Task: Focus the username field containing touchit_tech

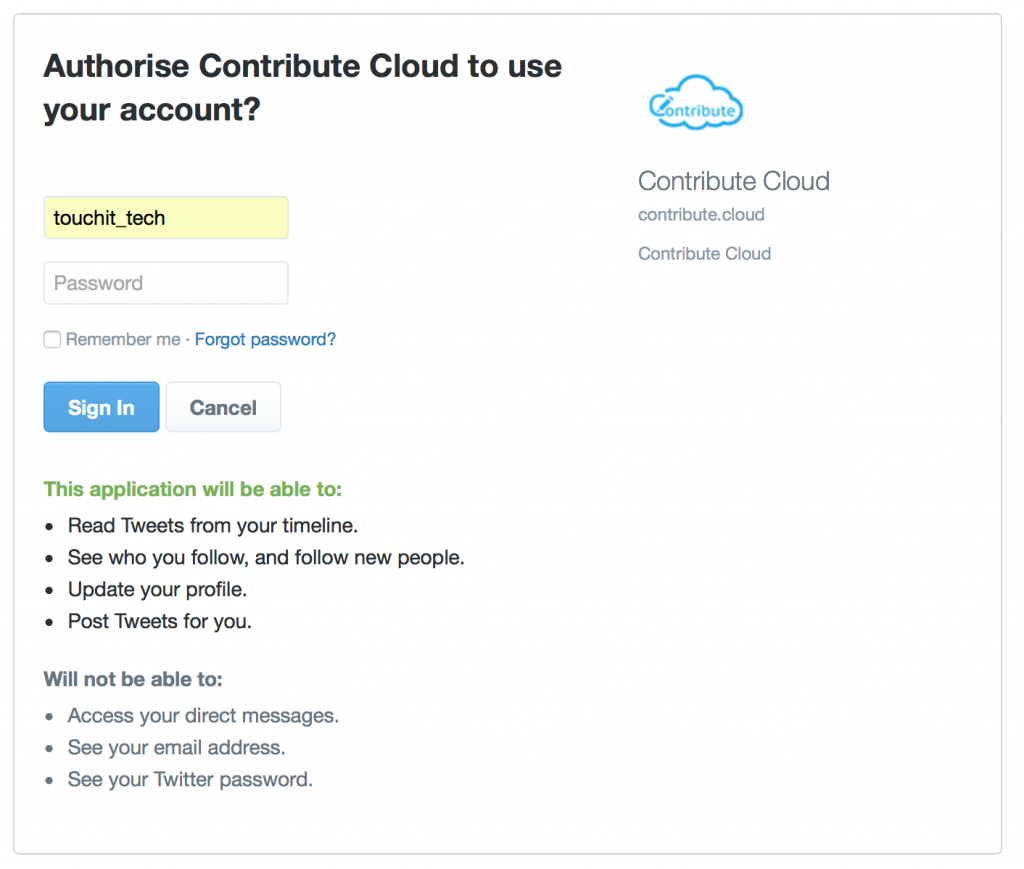Action: pos(166,217)
